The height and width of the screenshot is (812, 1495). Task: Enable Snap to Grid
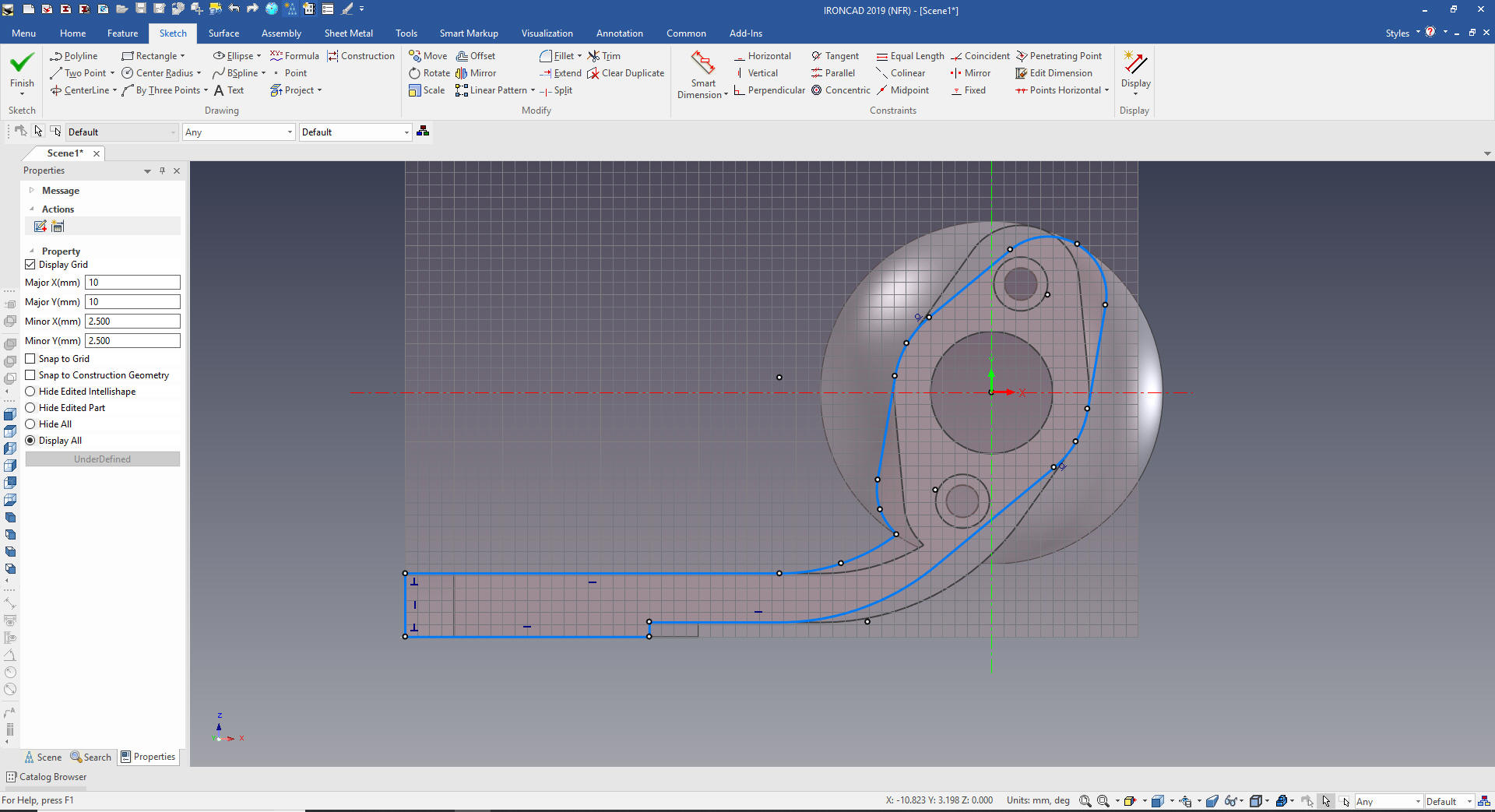30,359
